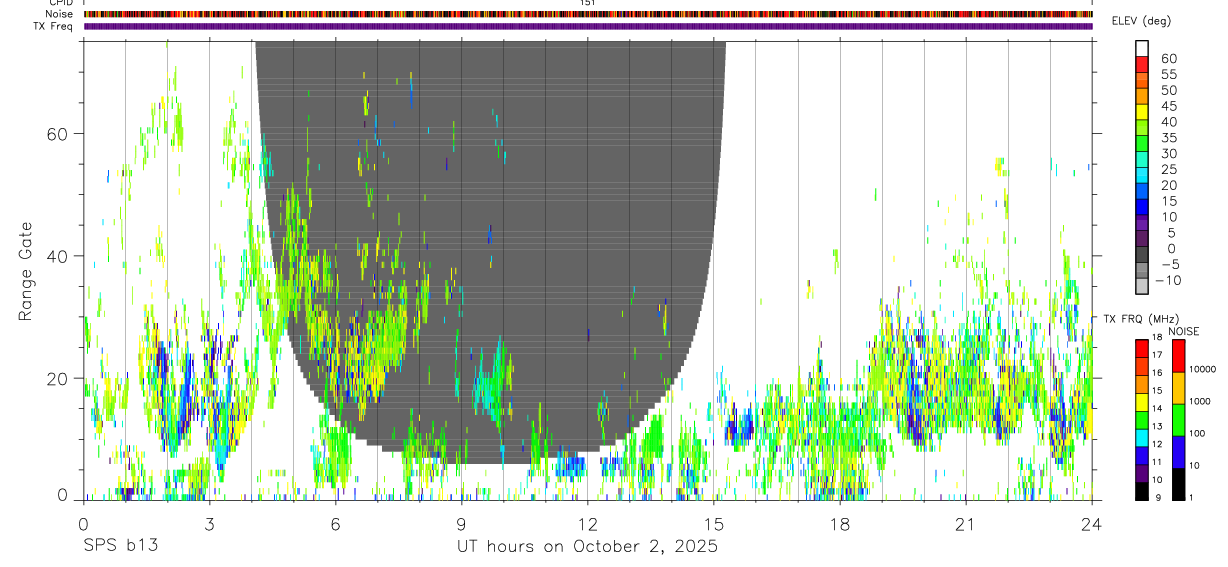Screen dimensions: 1228x567
Task: Click the x-axis tick label 9
Action: 462,523
